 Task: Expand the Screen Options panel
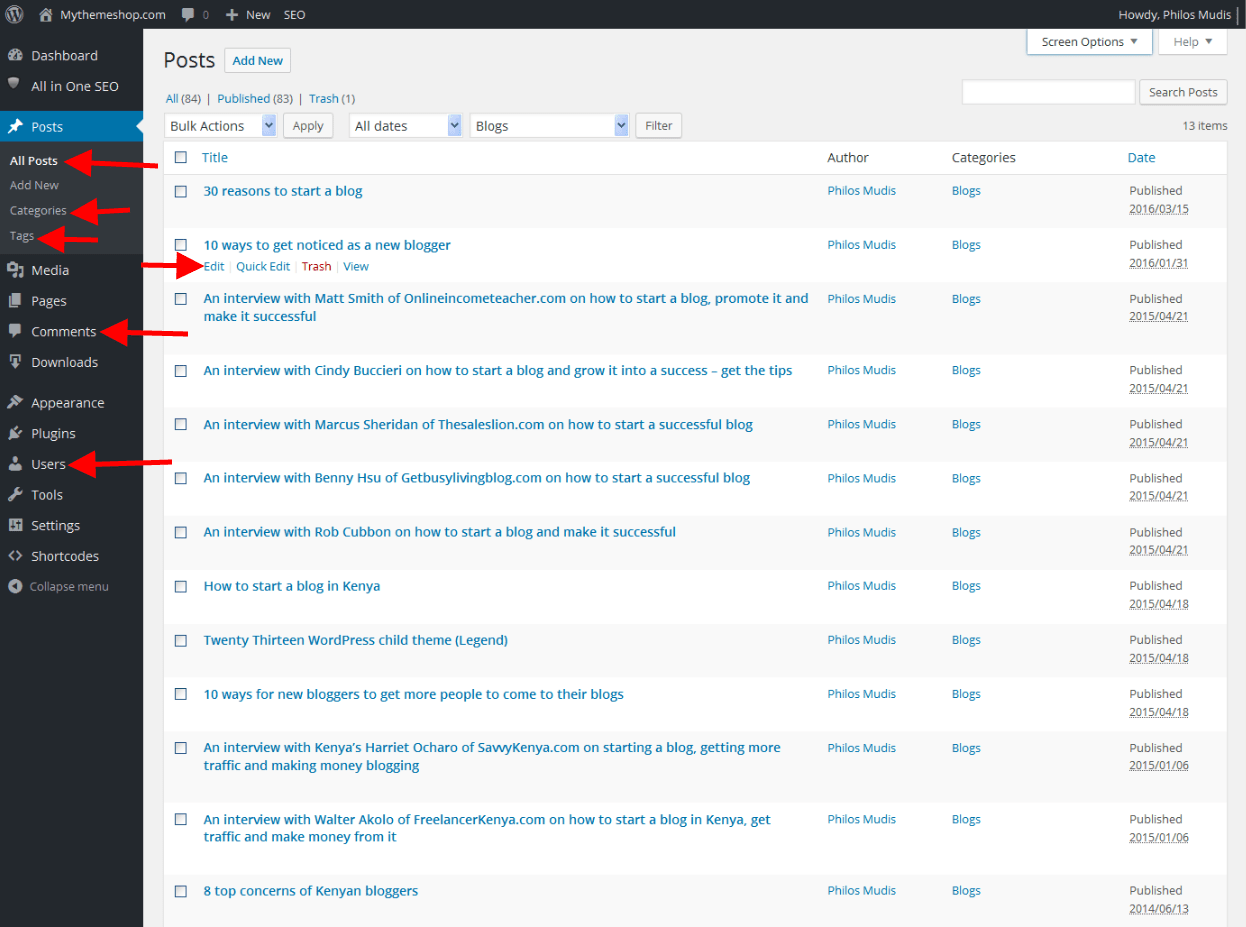tap(1089, 42)
